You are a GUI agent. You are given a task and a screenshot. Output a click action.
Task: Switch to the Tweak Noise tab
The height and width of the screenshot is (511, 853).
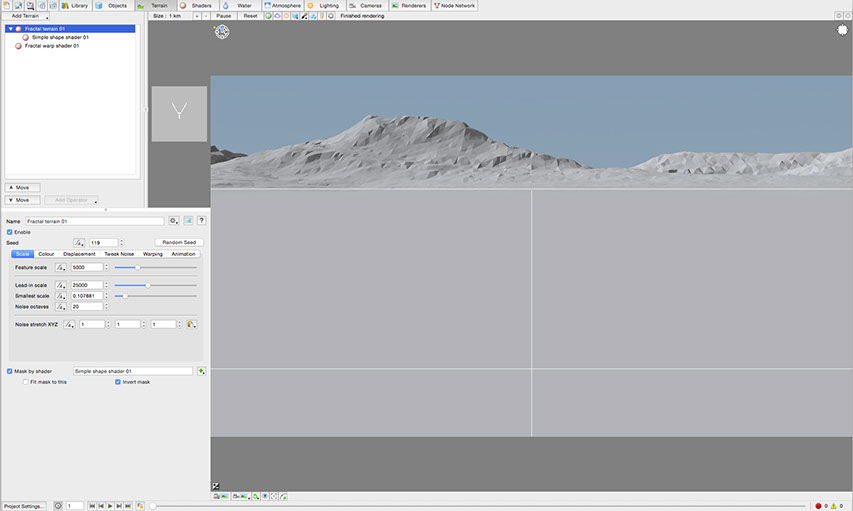tap(119, 254)
